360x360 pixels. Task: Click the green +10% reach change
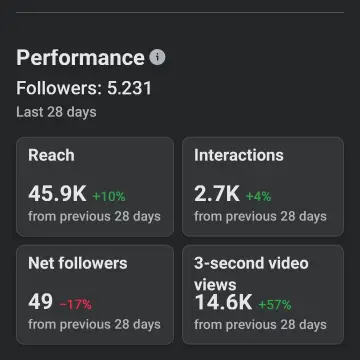tap(109, 197)
